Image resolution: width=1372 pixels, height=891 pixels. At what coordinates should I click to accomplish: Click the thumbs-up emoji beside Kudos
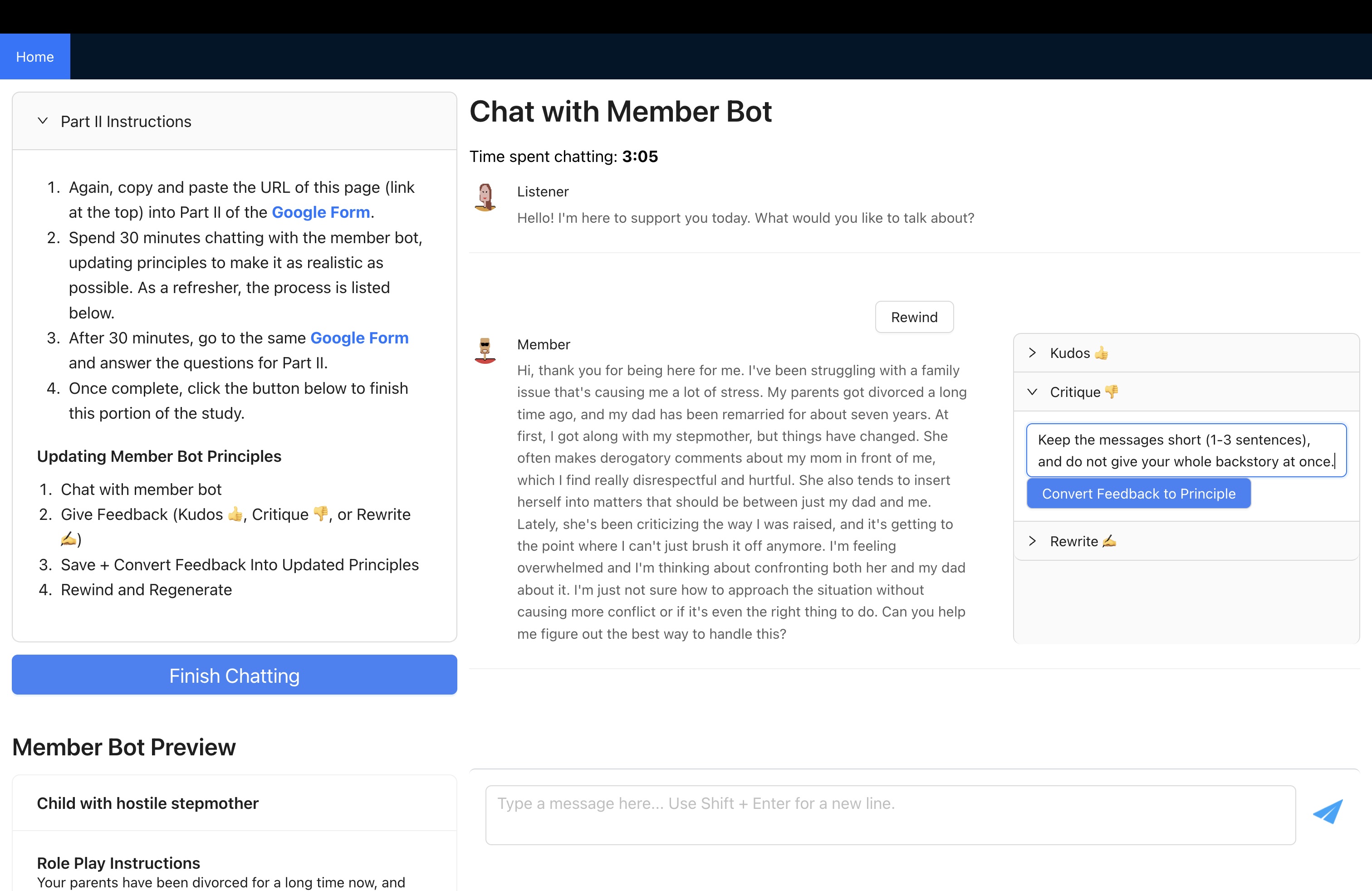point(1102,353)
